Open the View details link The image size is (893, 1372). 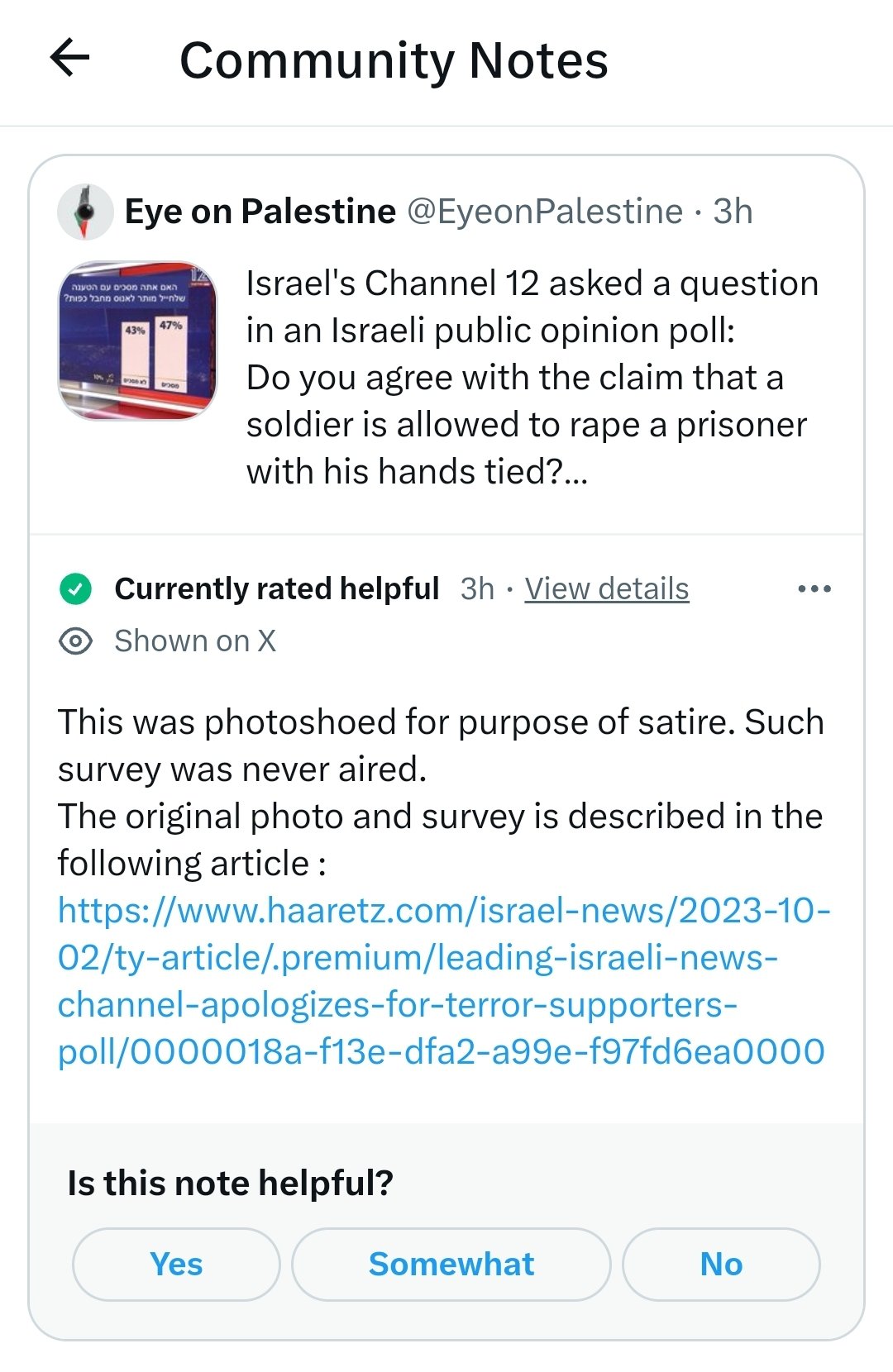[x=607, y=589]
